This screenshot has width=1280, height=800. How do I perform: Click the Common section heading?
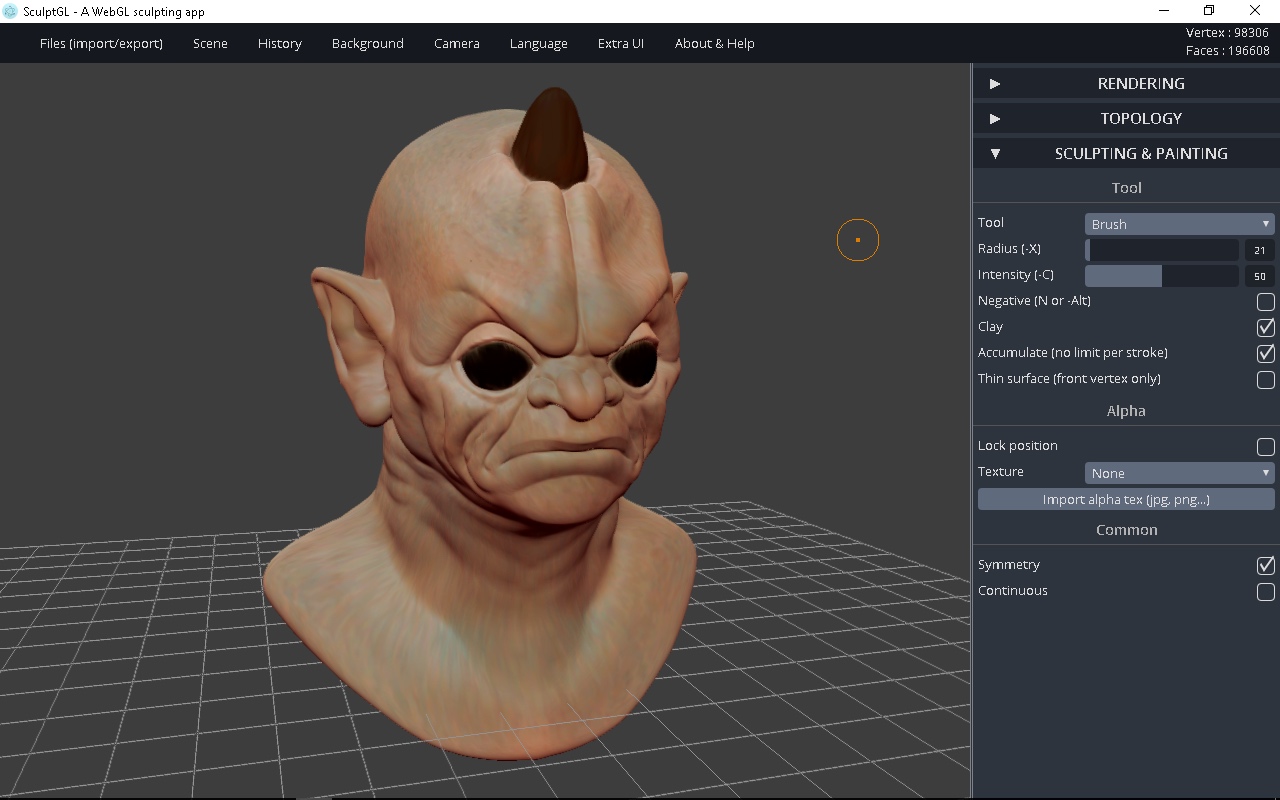point(1126,530)
